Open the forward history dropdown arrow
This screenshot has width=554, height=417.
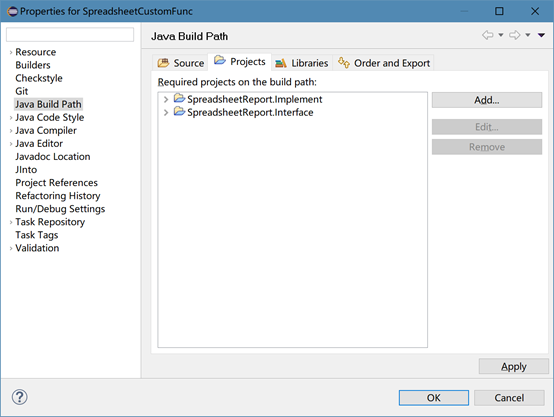click(528, 35)
